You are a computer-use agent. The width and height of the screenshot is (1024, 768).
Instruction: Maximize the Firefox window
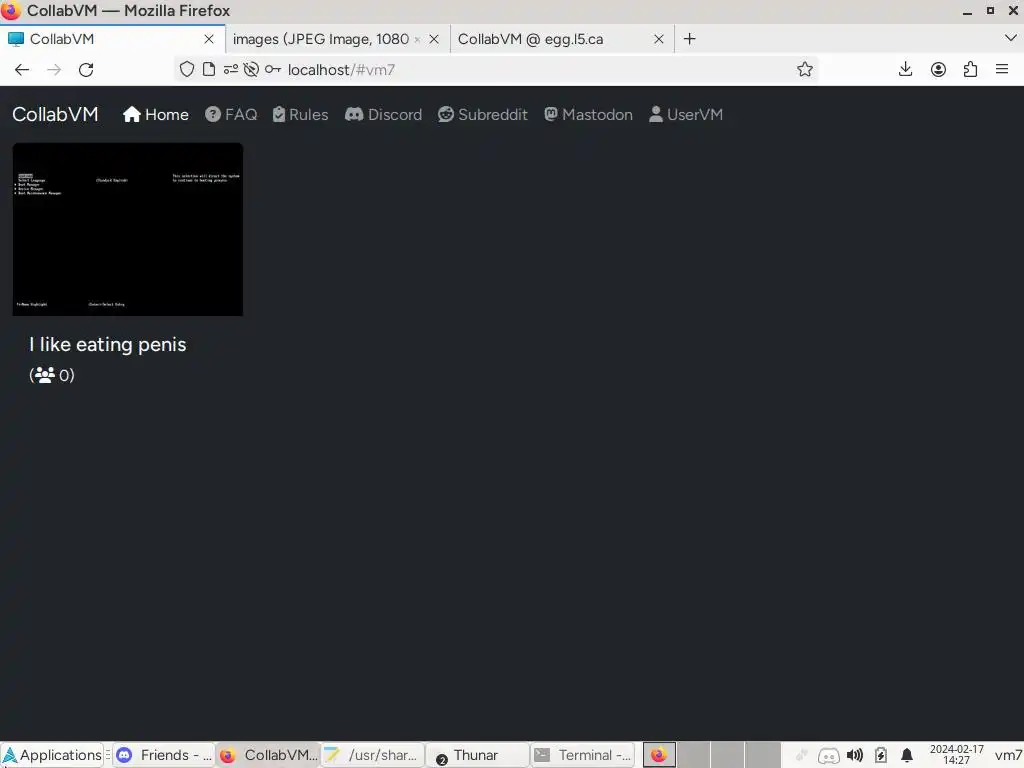click(990, 10)
